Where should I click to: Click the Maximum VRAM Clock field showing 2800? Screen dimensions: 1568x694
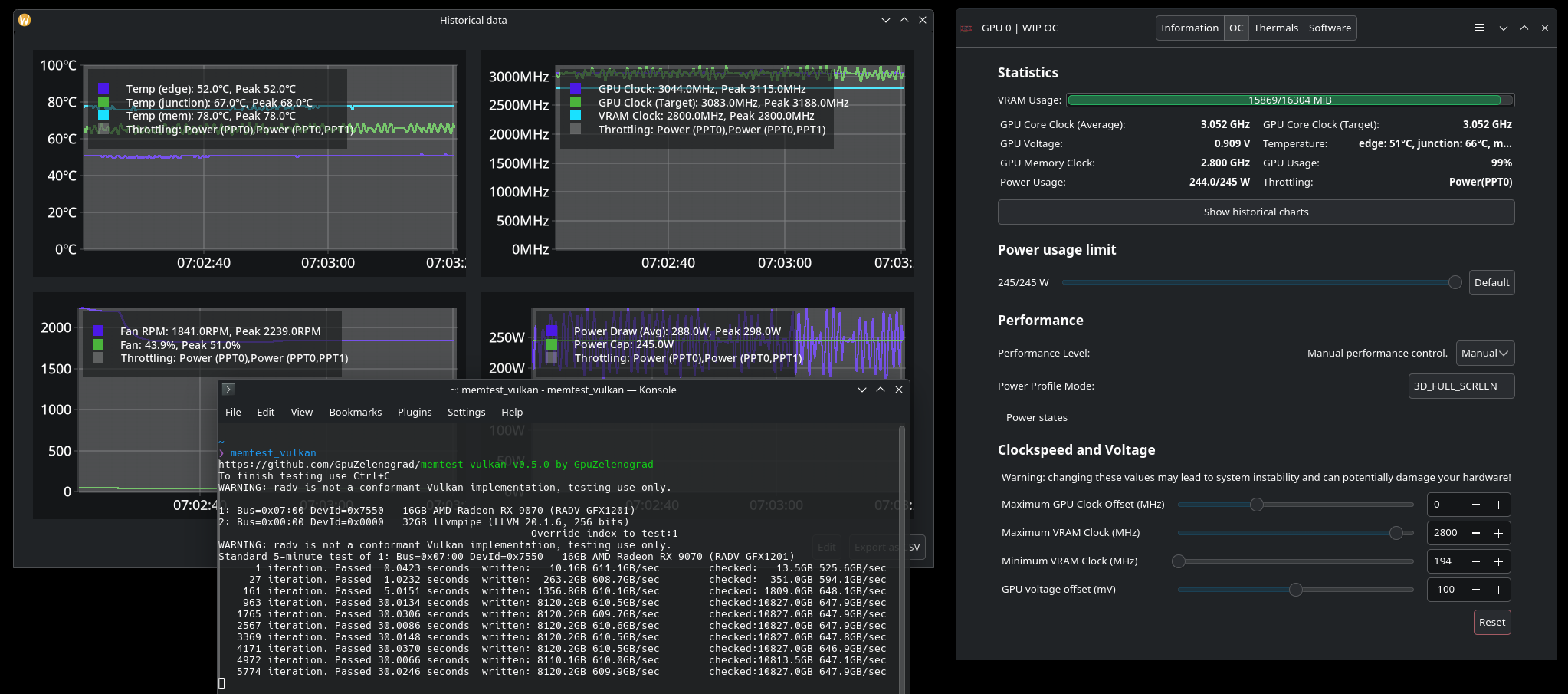[x=1445, y=533]
